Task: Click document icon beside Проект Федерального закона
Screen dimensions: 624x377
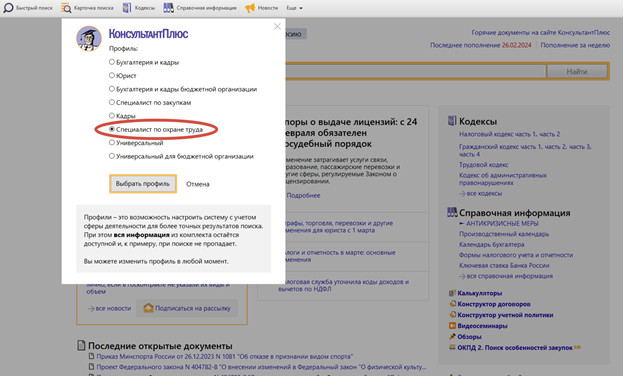Action: [92, 367]
